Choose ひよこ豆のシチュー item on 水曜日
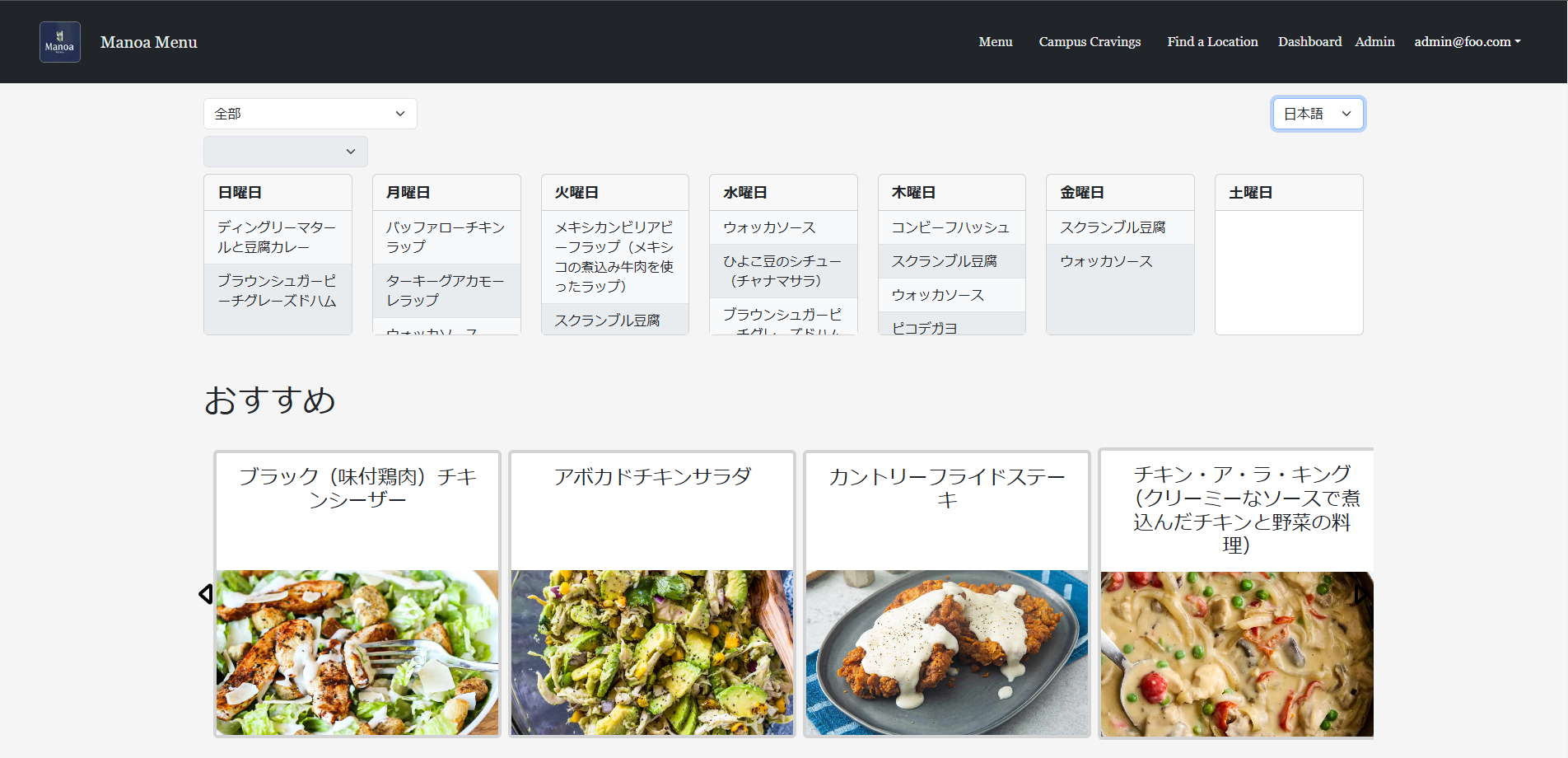Image resolution: width=1568 pixels, height=758 pixels. pyautogui.click(x=782, y=271)
